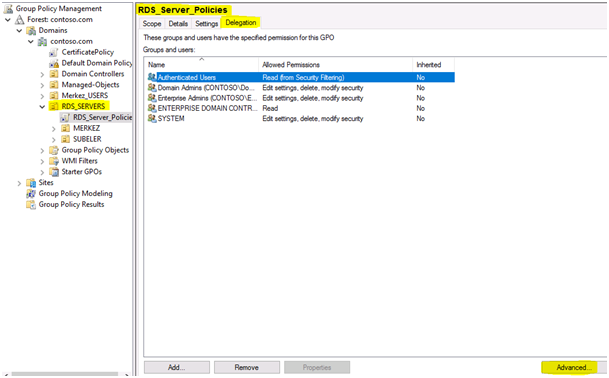
Task: Click the Remove button
Action: [x=247, y=367]
